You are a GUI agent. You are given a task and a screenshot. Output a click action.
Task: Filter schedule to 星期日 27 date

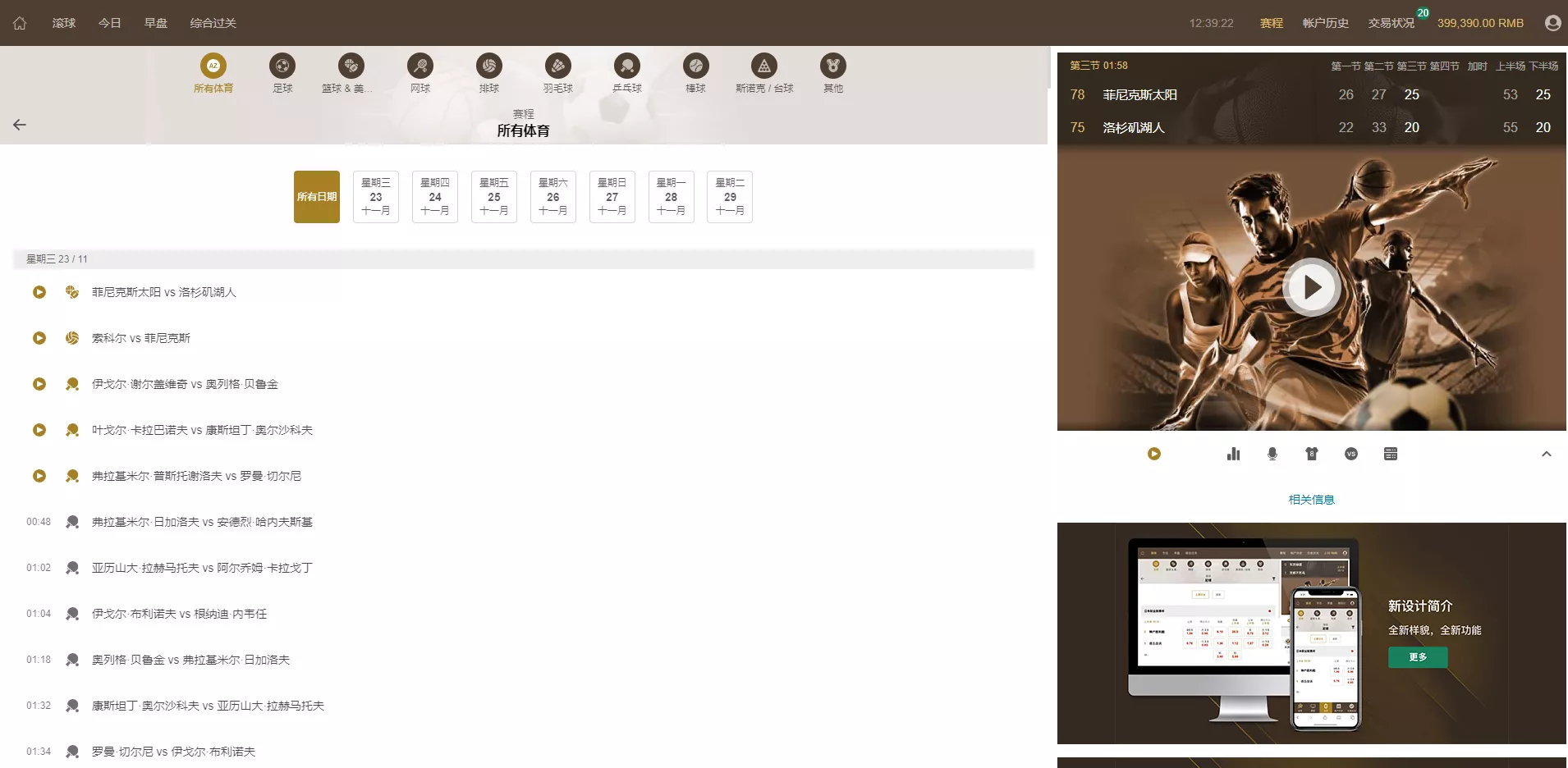[612, 197]
